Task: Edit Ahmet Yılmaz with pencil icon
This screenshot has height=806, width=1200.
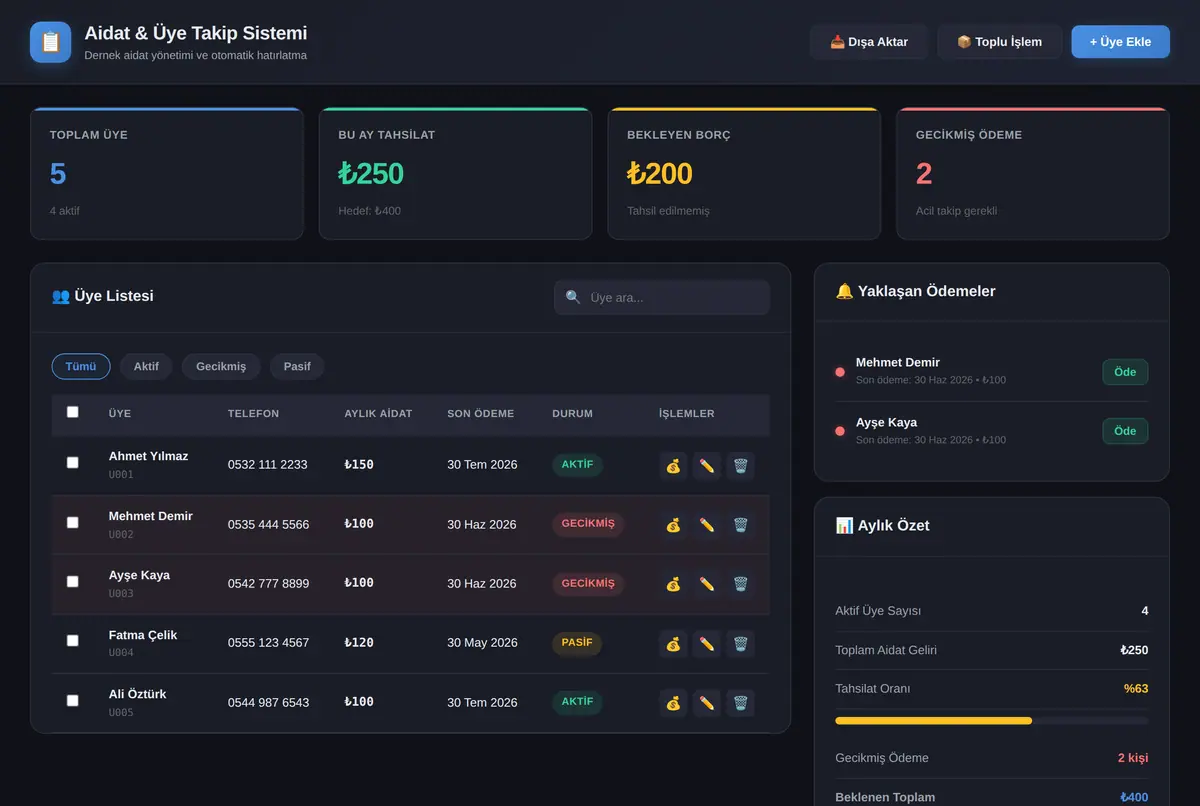Action: tap(707, 466)
